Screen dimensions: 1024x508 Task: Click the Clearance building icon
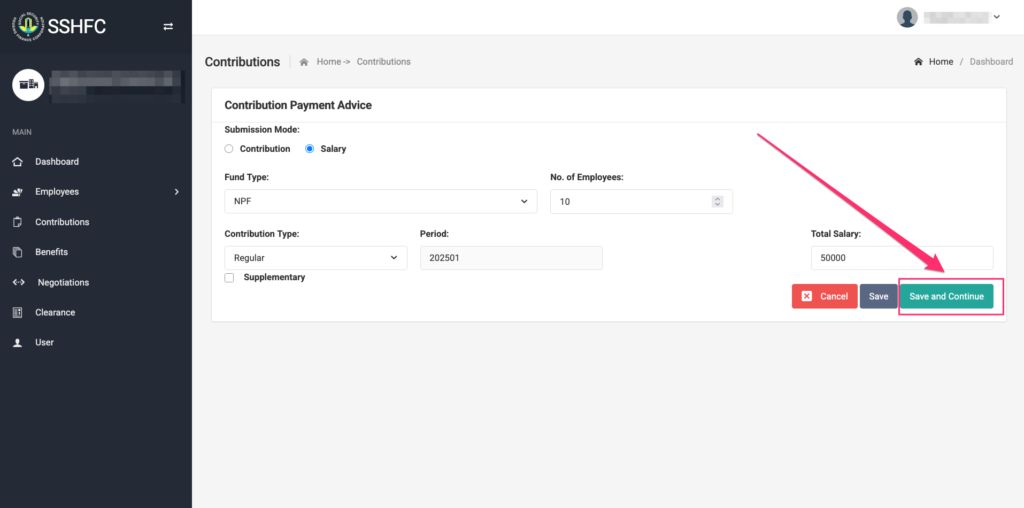17,312
